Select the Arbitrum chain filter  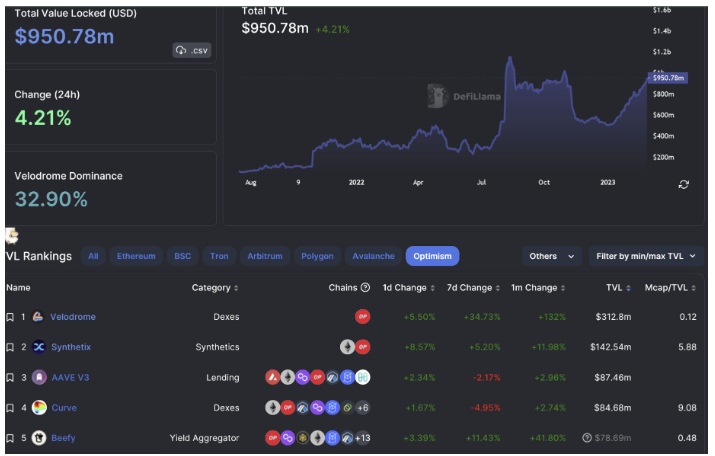(x=264, y=256)
